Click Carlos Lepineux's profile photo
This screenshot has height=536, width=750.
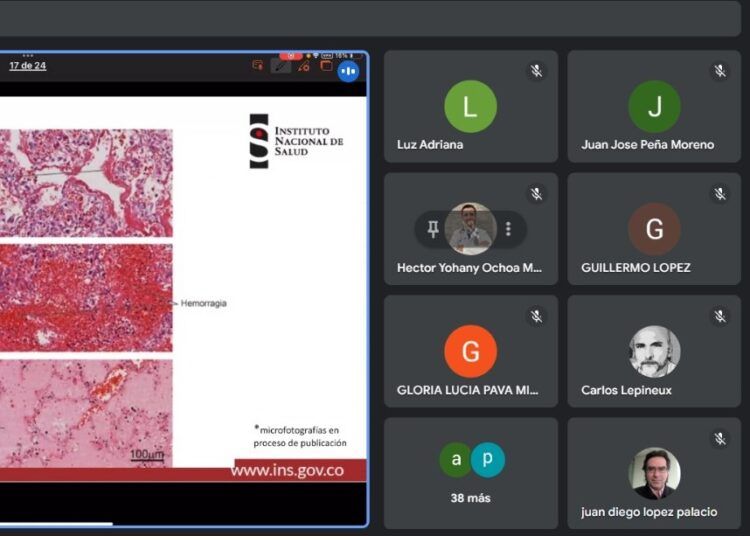(x=654, y=351)
